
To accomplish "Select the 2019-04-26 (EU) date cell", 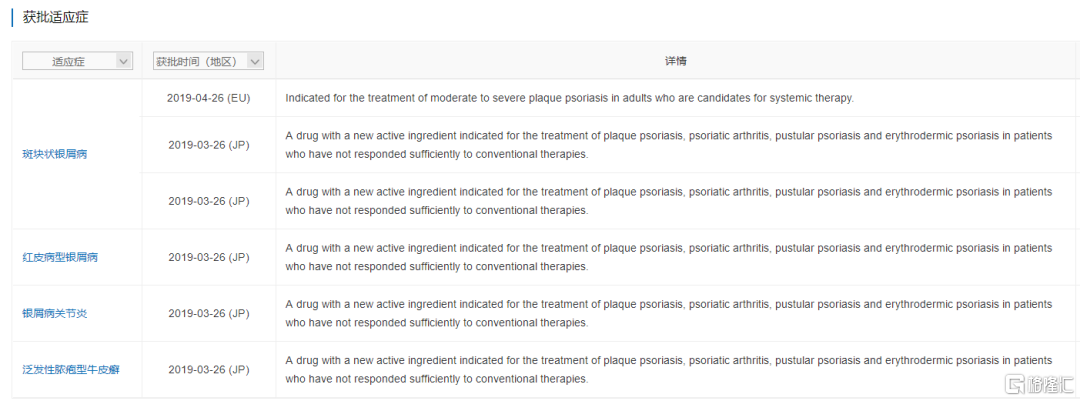I will [208, 98].
